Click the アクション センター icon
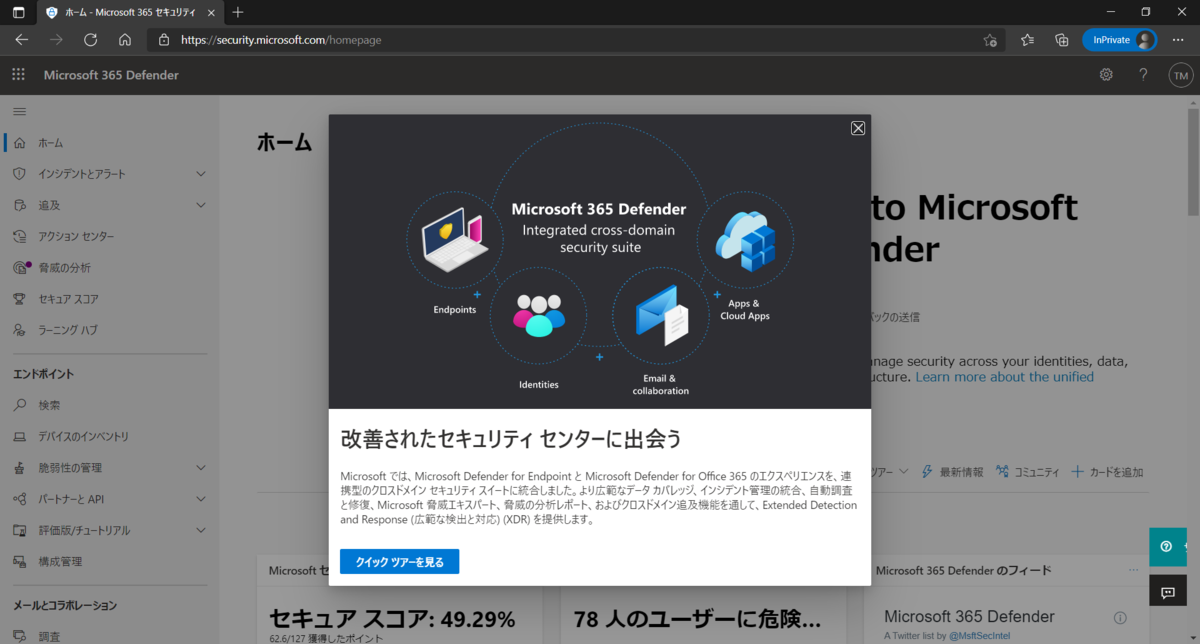The height and width of the screenshot is (644, 1200). pyautogui.click(x=20, y=236)
